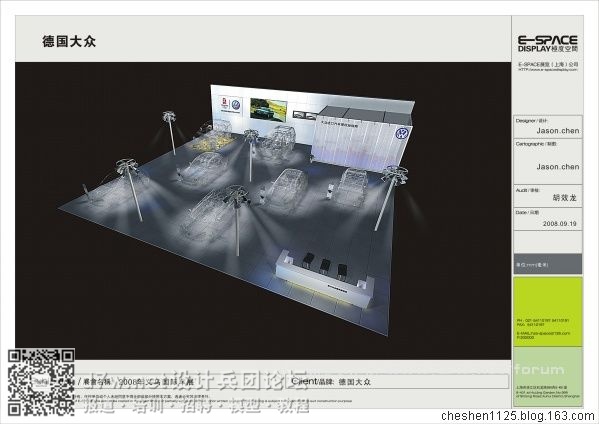
Task: Click the Designer field label
Action: 531,121
